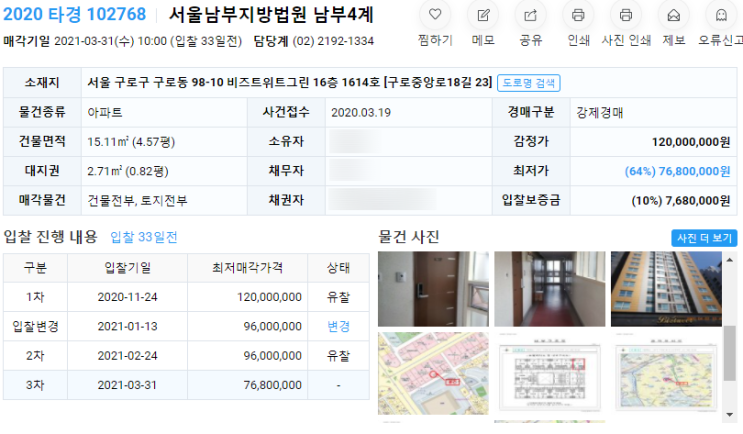Click the photo panel scrollbar thumb

(x=730, y=353)
